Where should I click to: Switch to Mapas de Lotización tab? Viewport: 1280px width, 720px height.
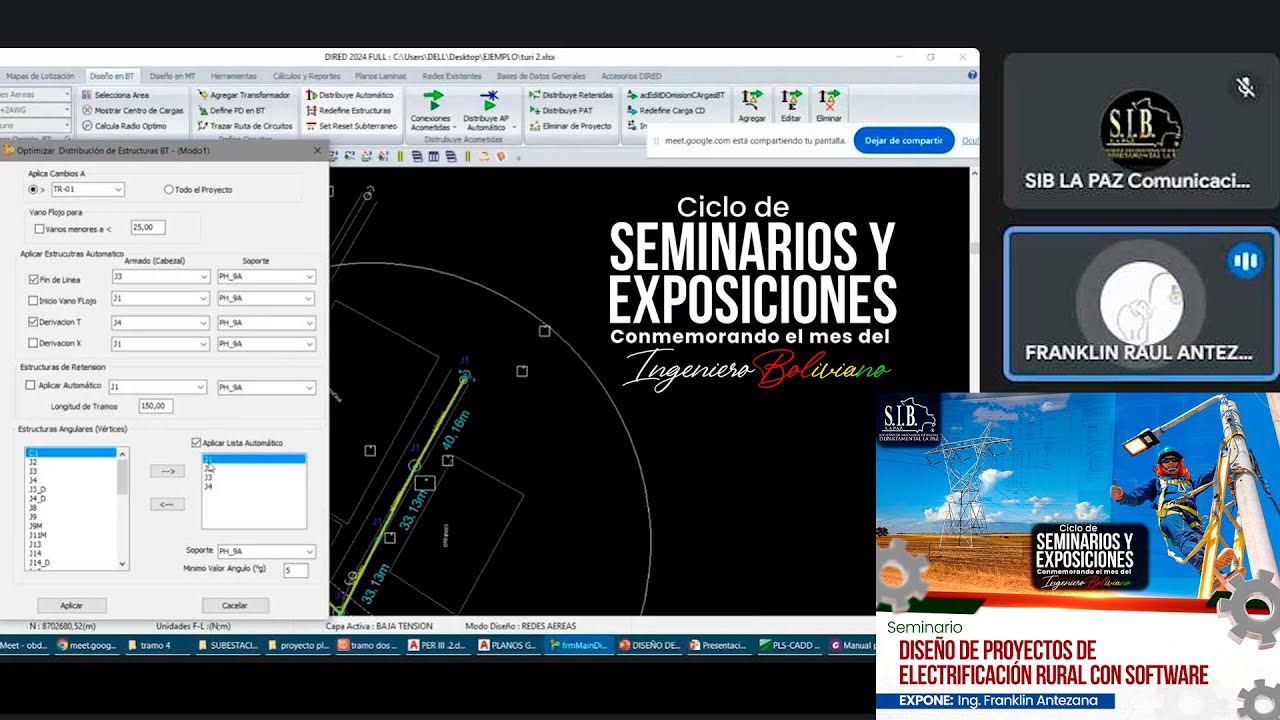point(40,76)
